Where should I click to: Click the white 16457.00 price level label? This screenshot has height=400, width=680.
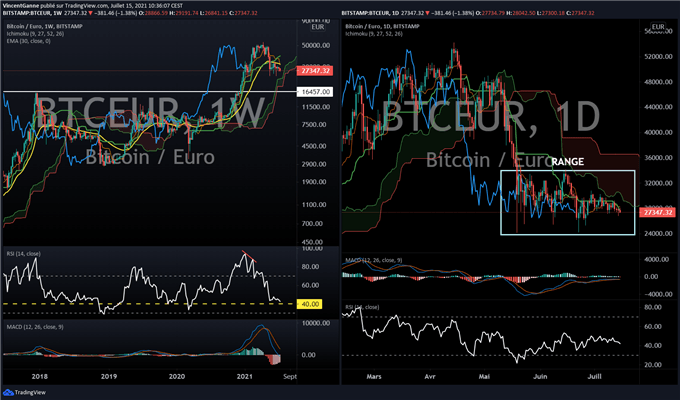pos(315,92)
